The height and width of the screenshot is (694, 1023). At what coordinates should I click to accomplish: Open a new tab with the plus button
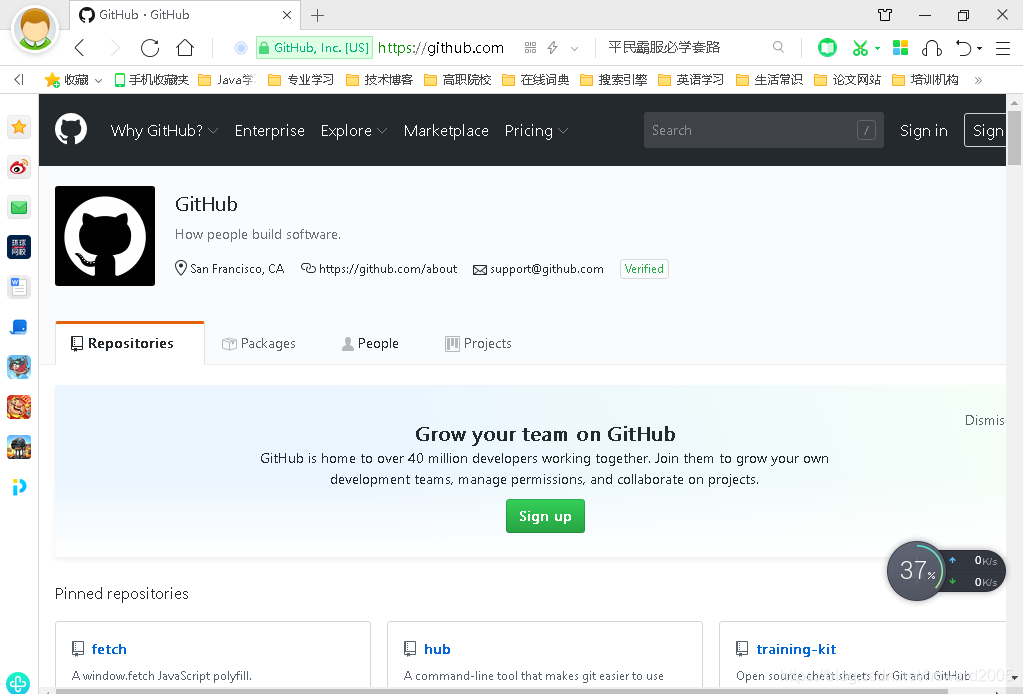(317, 15)
